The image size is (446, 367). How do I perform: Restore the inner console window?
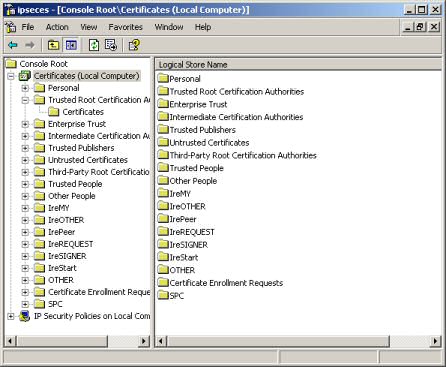point(420,27)
